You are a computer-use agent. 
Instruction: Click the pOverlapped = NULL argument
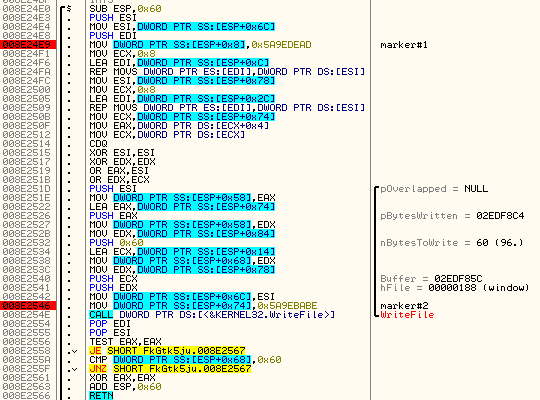pyautogui.click(x=434, y=189)
